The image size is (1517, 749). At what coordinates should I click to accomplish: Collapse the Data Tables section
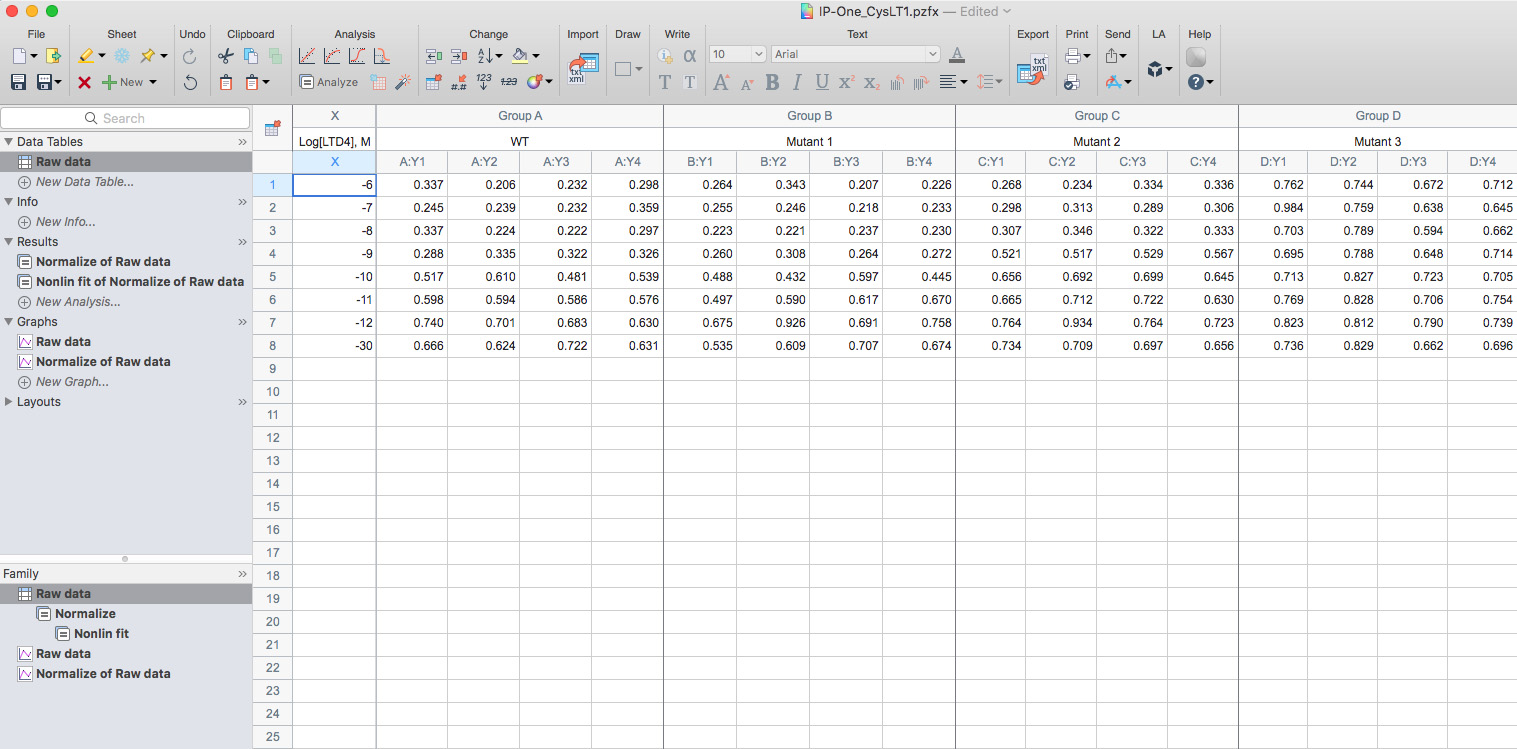tap(8, 142)
